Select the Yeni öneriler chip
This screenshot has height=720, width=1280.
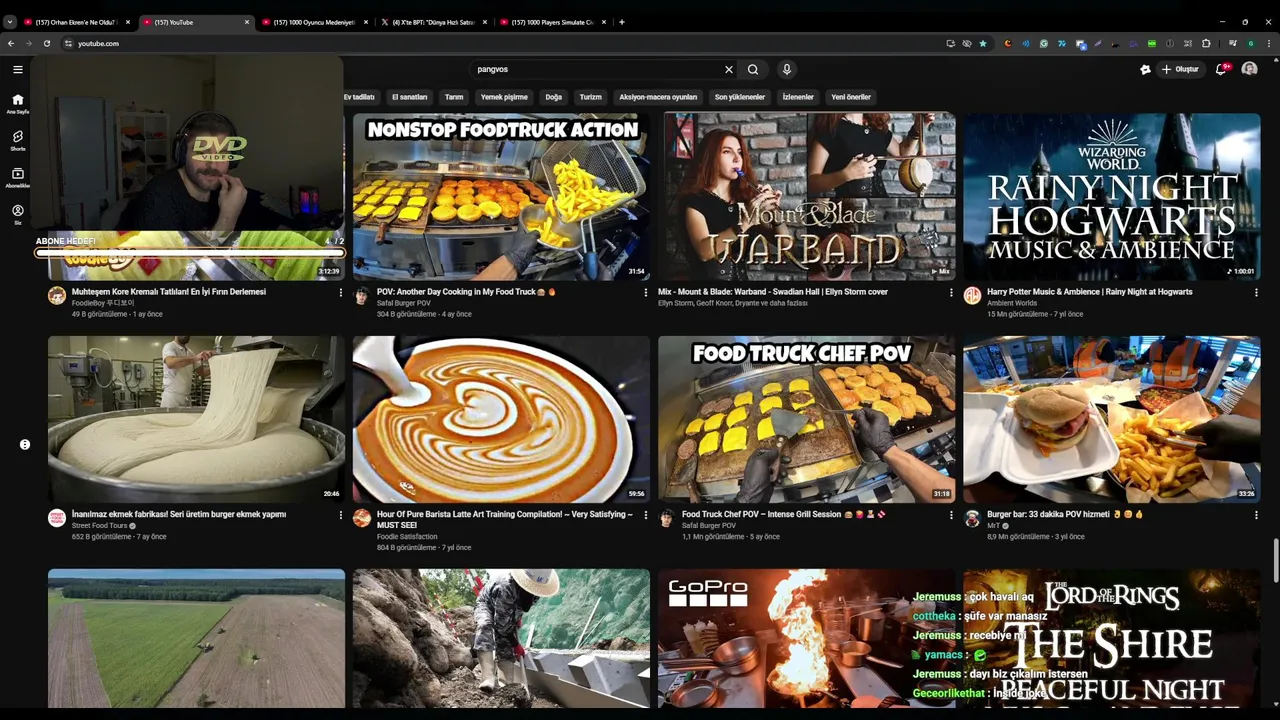coord(851,97)
